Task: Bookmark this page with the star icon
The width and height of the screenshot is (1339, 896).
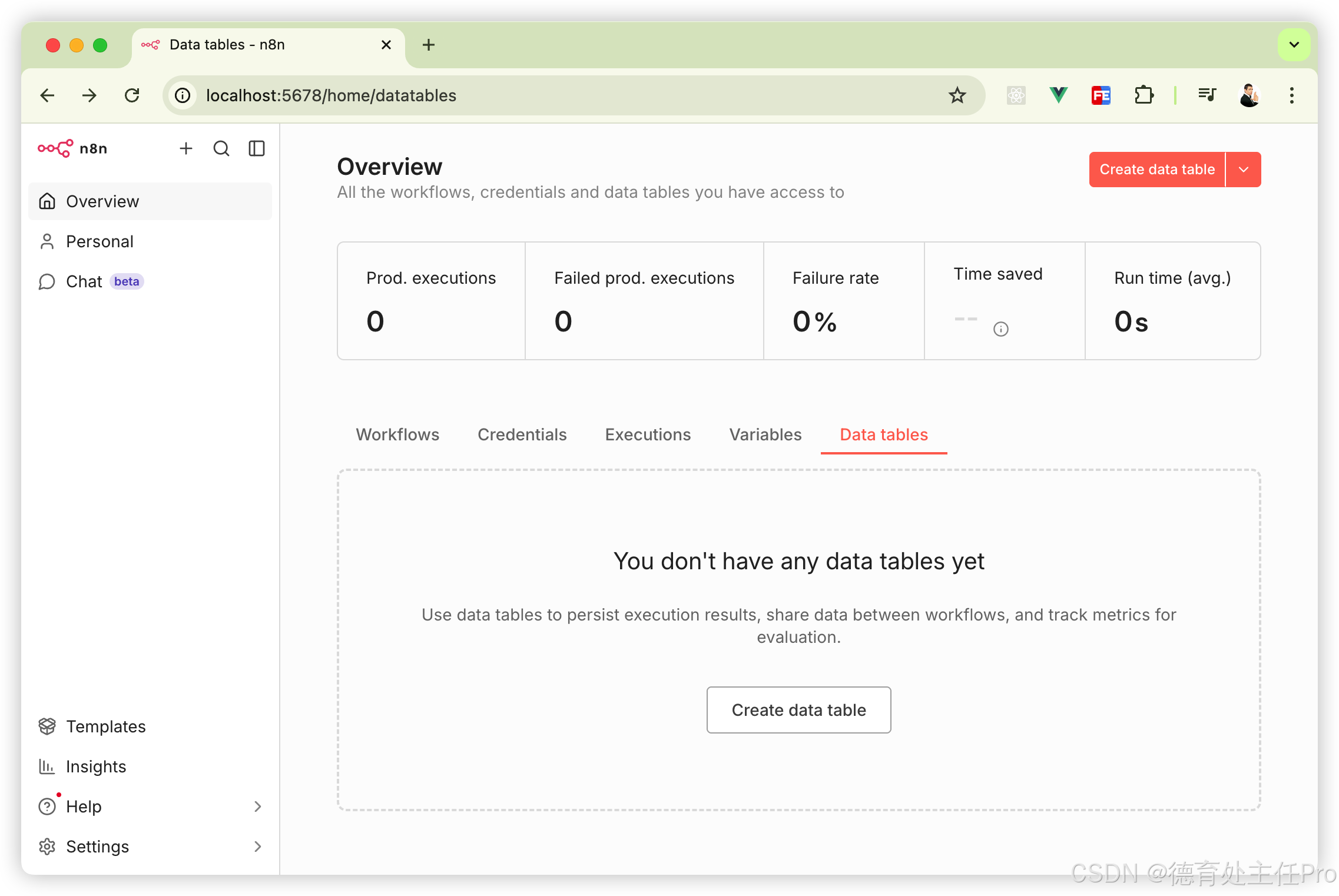Action: (x=957, y=95)
